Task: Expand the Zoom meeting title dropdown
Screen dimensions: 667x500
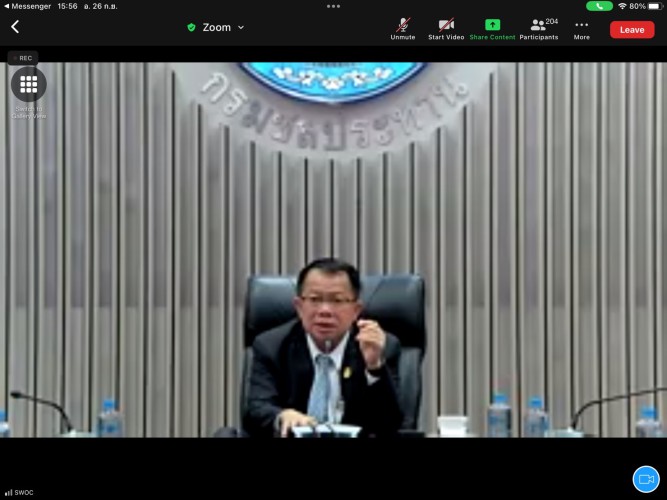Action: point(240,28)
